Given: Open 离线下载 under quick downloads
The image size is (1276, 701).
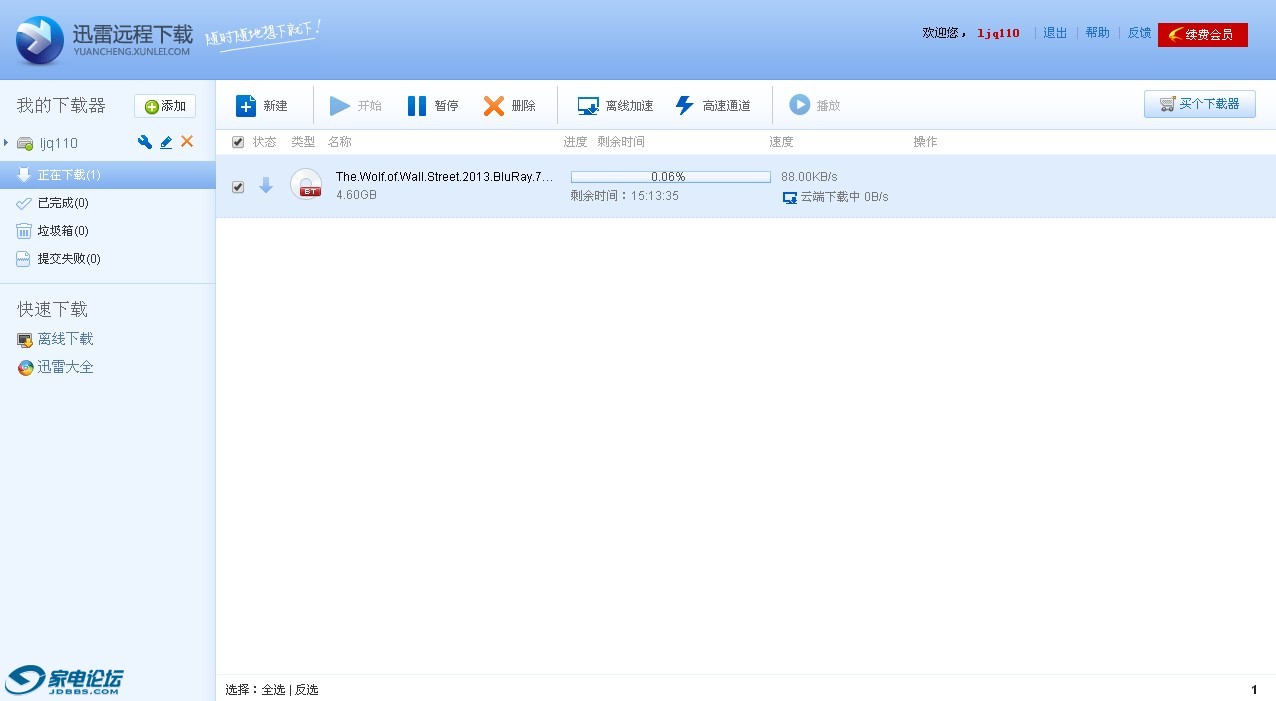Looking at the screenshot, I should click(65, 339).
